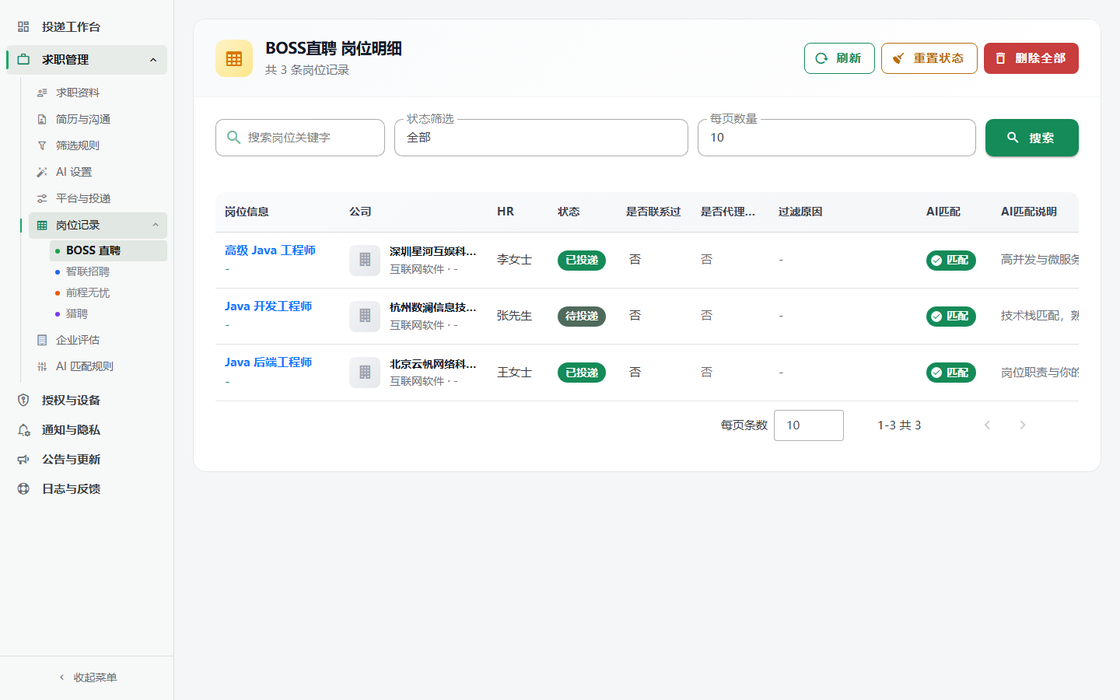Collapse the 求职管理 section chevron

[153, 60]
